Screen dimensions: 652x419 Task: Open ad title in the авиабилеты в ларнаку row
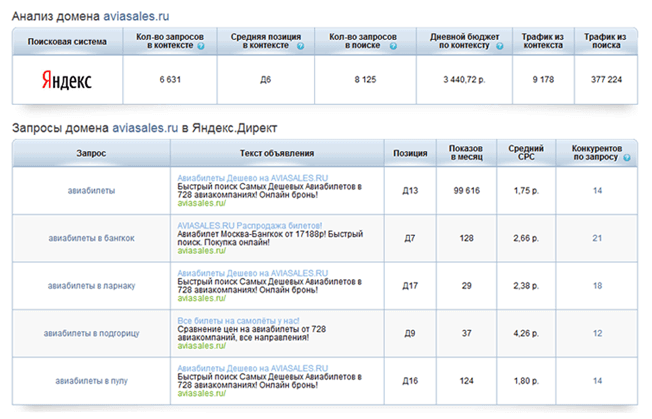252,273
